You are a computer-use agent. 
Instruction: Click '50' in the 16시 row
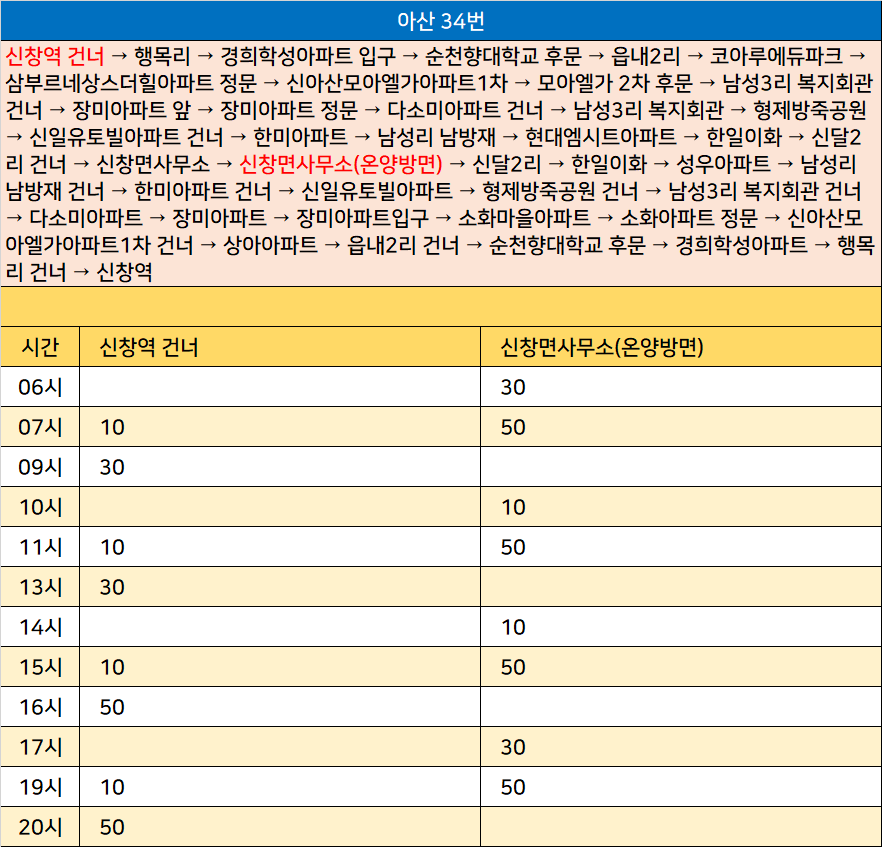(x=112, y=707)
